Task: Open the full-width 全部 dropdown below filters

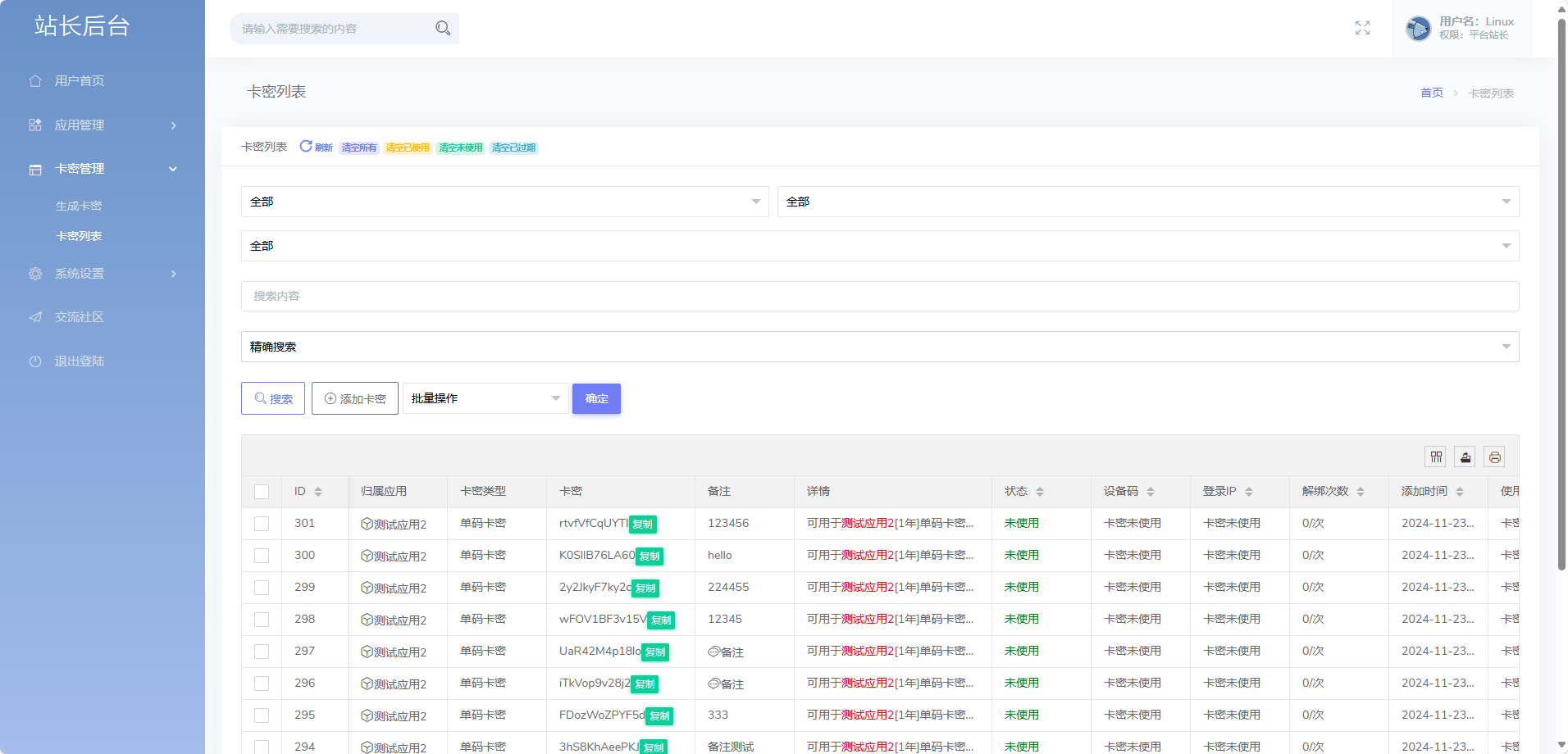Action: pyautogui.click(x=880, y=246)
